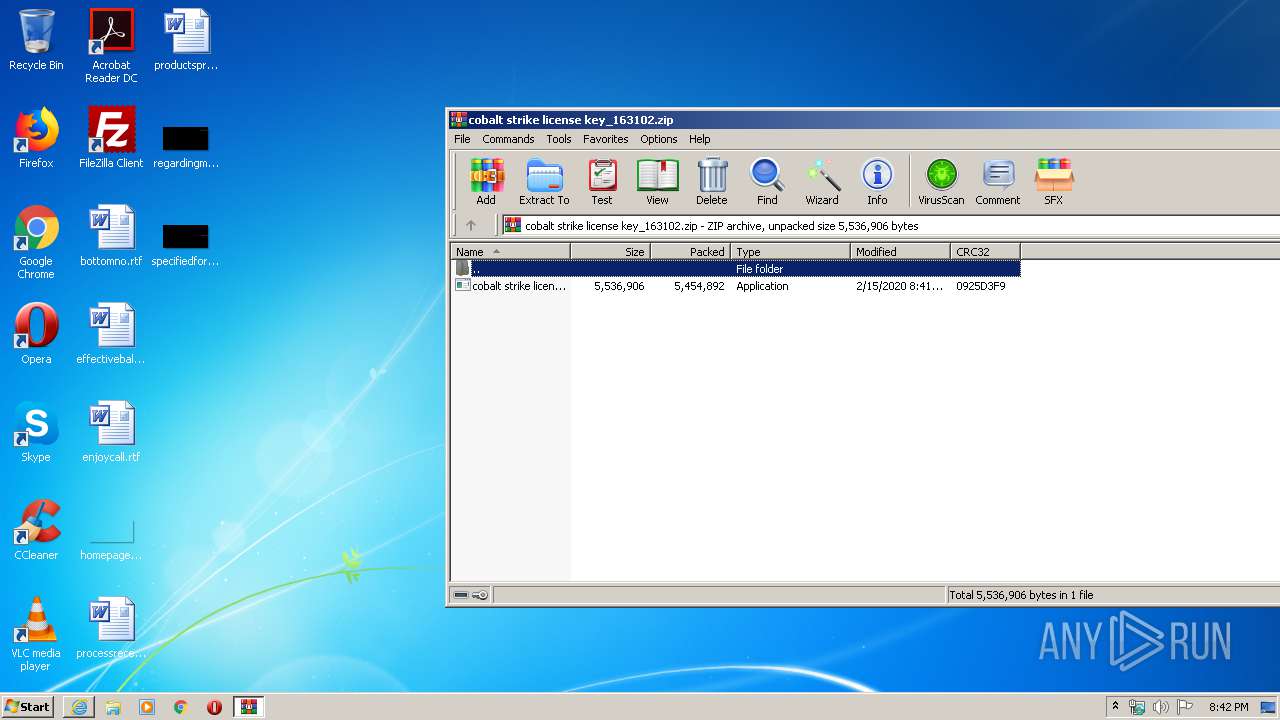Select the regardingm... desktop file
Viewport: 1280px width, 720px height.
point(186,146)
